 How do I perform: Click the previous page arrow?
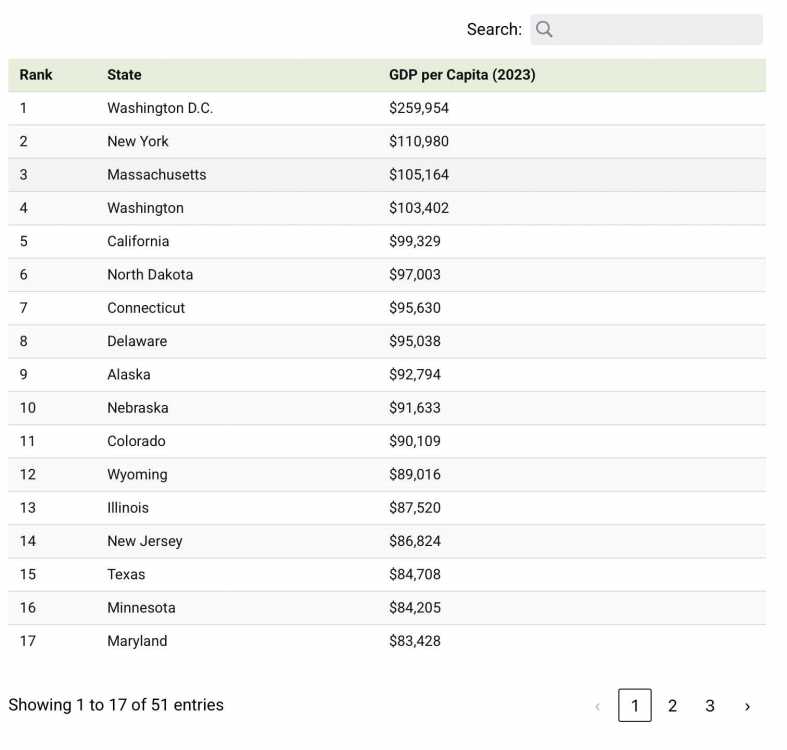pyautogui.click(x=597, y=706)
